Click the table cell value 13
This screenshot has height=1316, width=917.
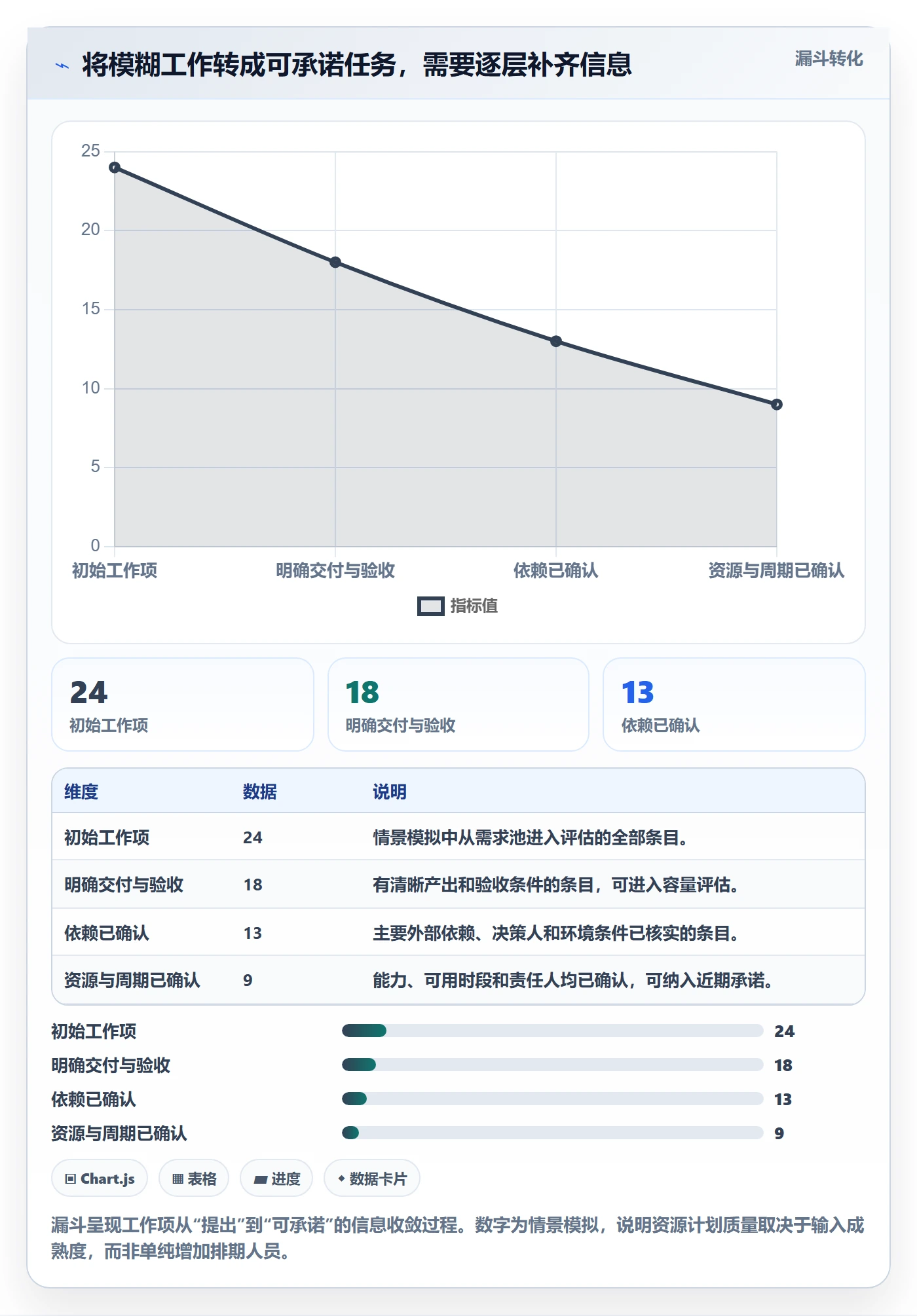(x=253, y=933)
